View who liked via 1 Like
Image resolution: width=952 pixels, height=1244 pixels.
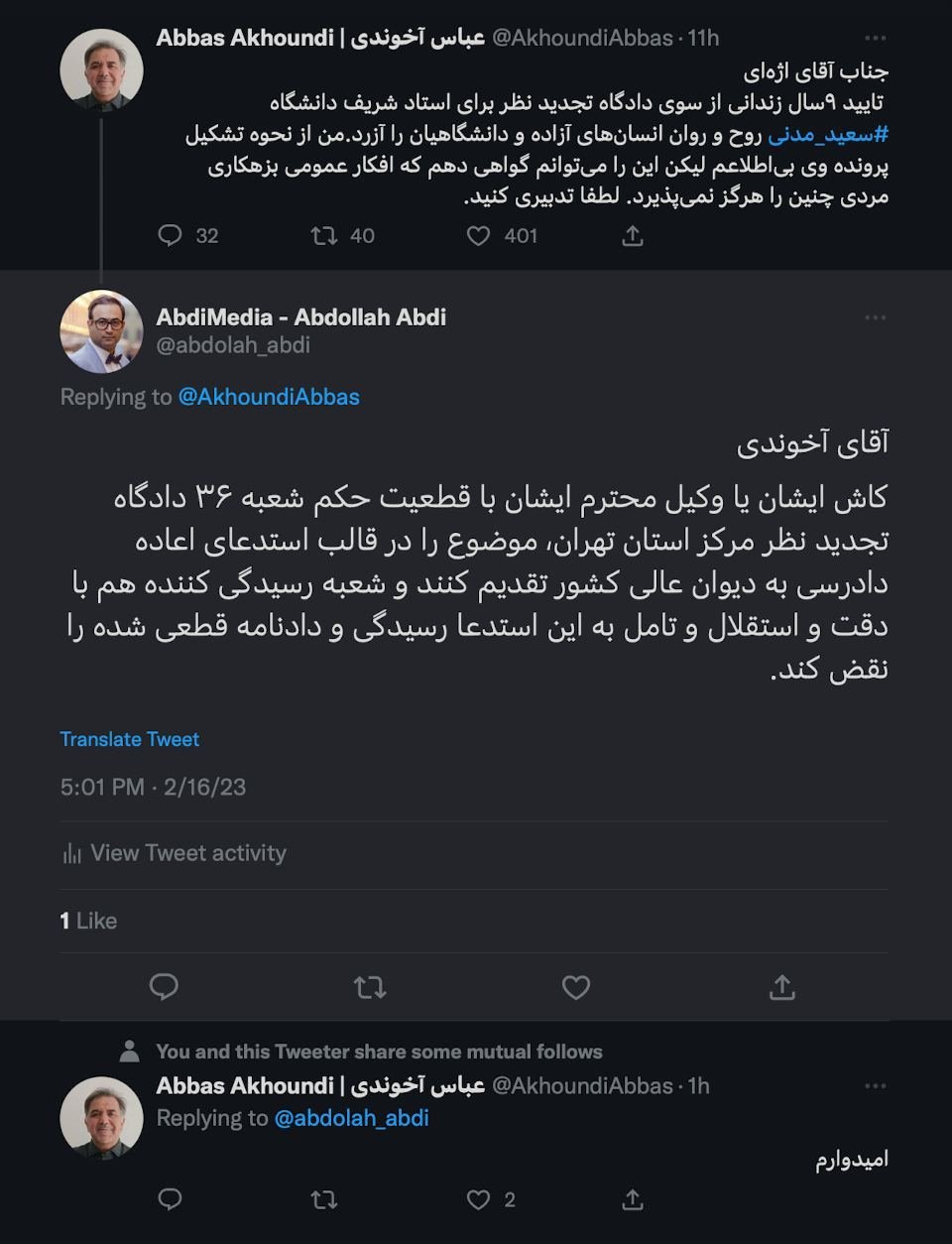pyautogui.click(x=88, y=921)
